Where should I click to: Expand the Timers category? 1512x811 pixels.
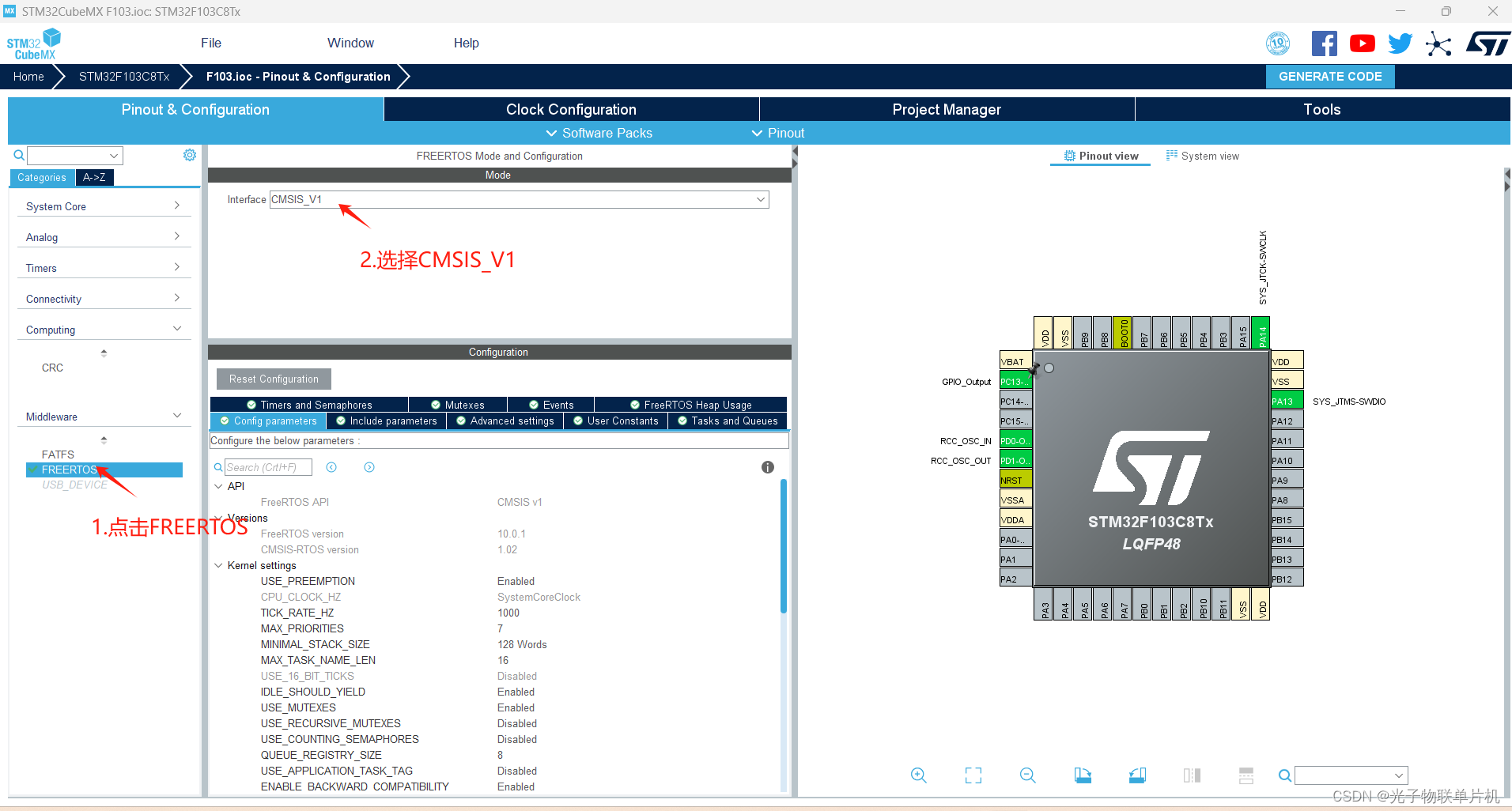(x=104, y=268)
